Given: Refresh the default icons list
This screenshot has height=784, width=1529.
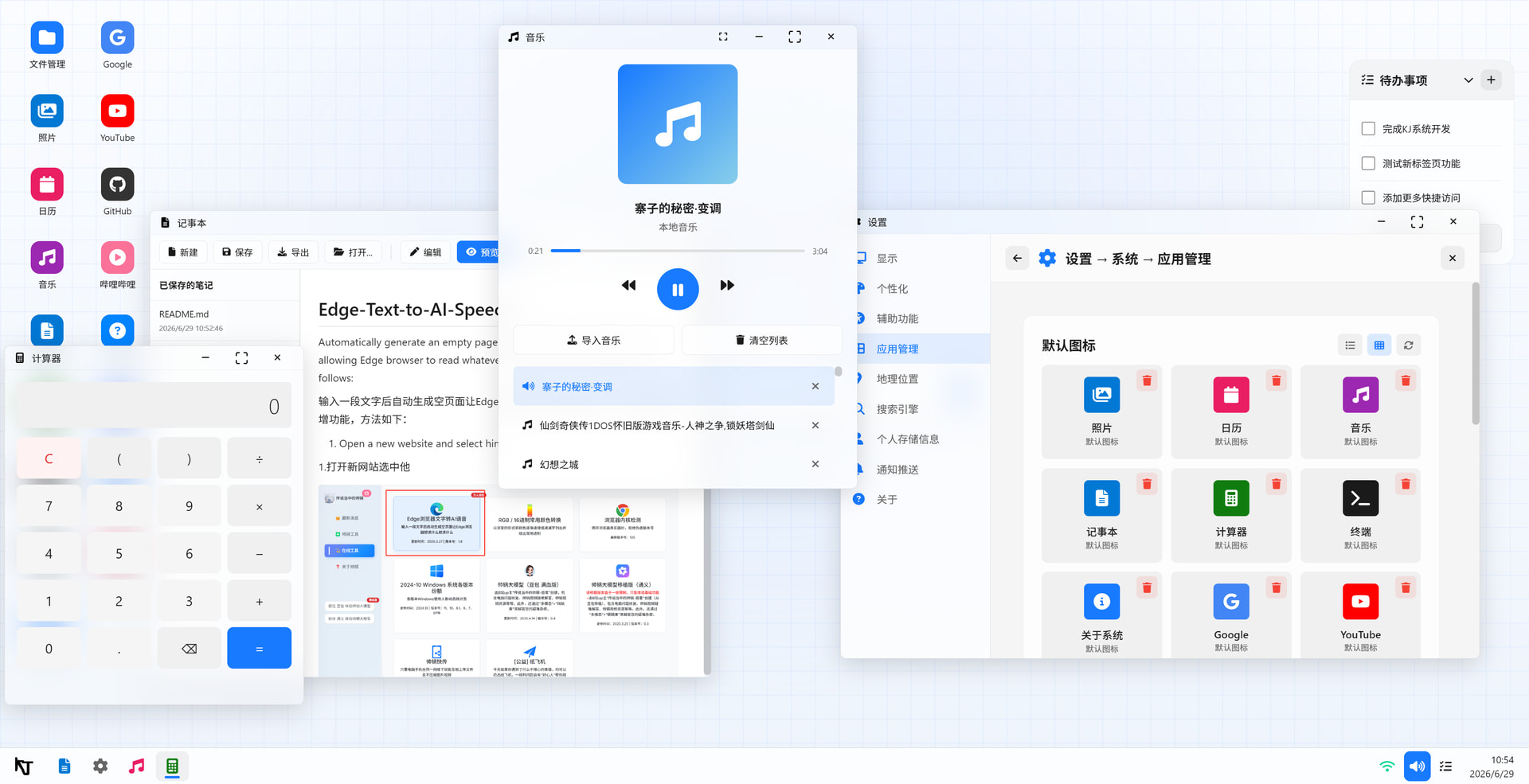Looking at the screenshot, I should coord(1409,345).
